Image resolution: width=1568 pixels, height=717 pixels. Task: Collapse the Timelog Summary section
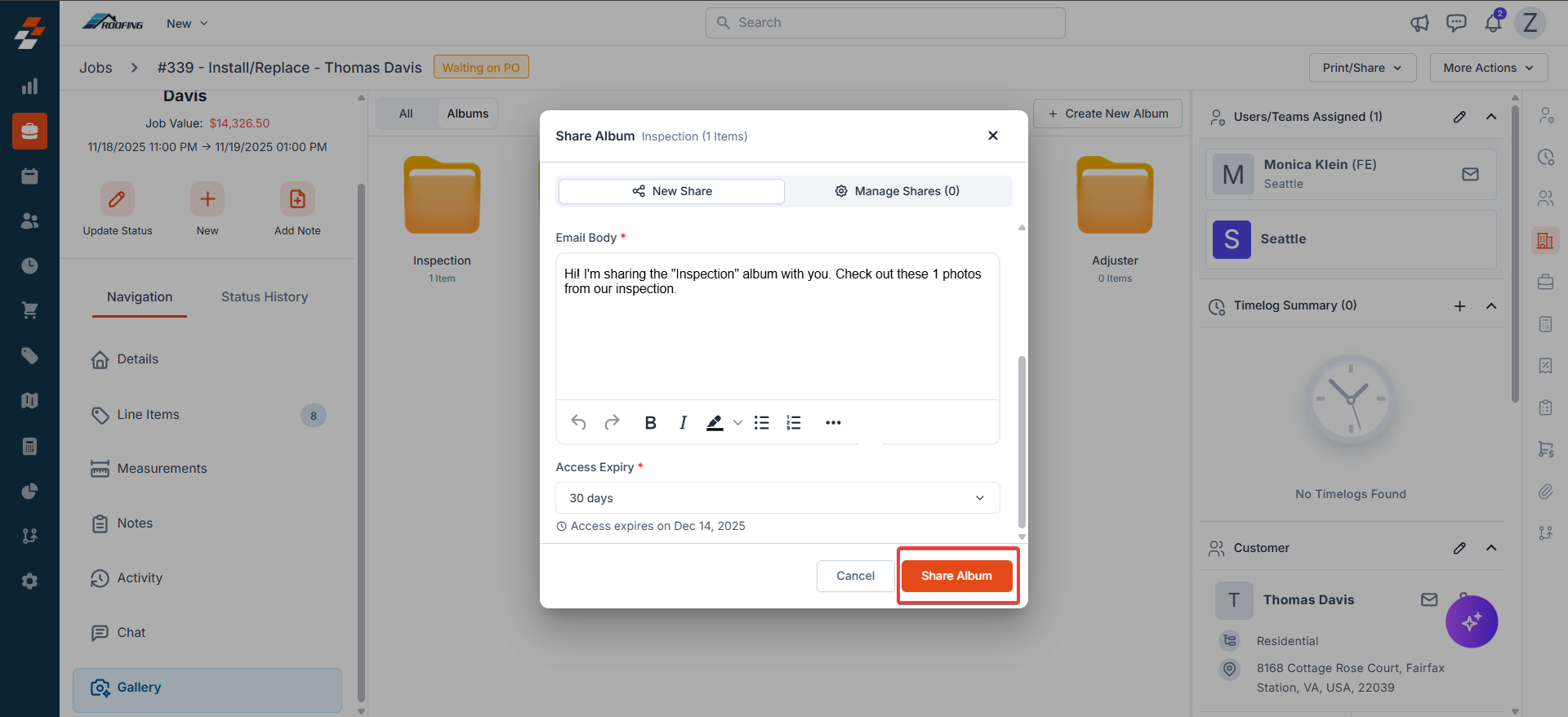tap(1491, 306)
